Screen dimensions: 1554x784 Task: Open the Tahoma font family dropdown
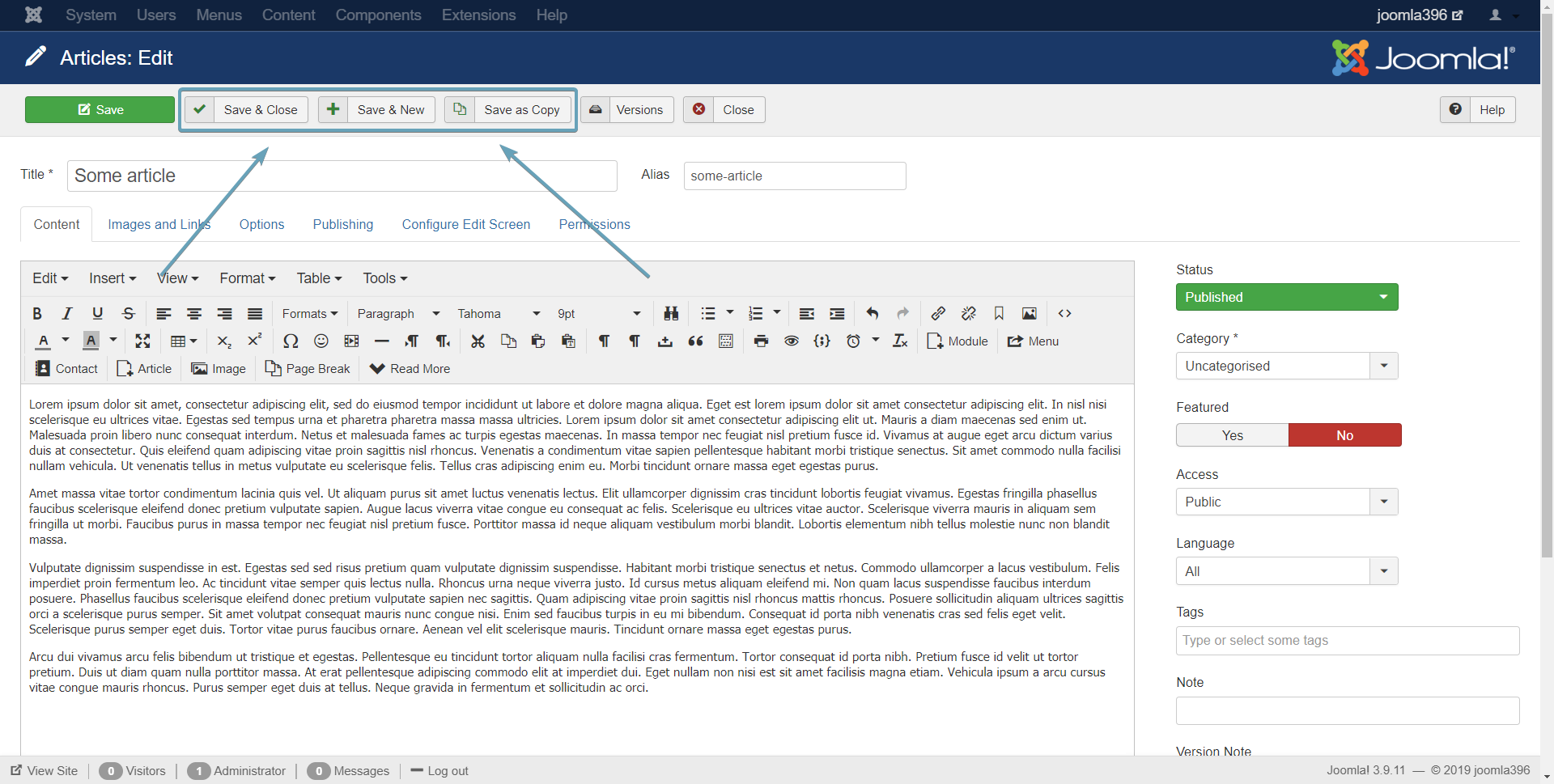pyautogui.click(x=499, y=314)
